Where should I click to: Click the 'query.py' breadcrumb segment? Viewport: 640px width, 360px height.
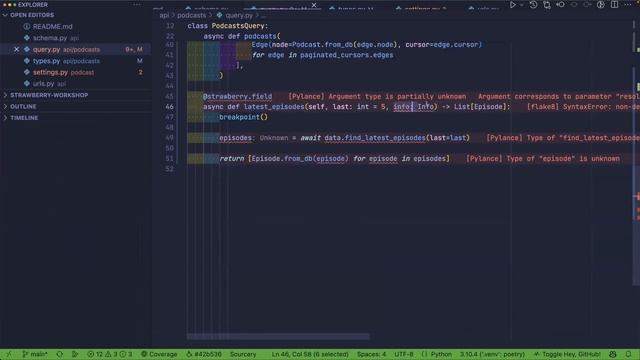(x=239, y=16)
